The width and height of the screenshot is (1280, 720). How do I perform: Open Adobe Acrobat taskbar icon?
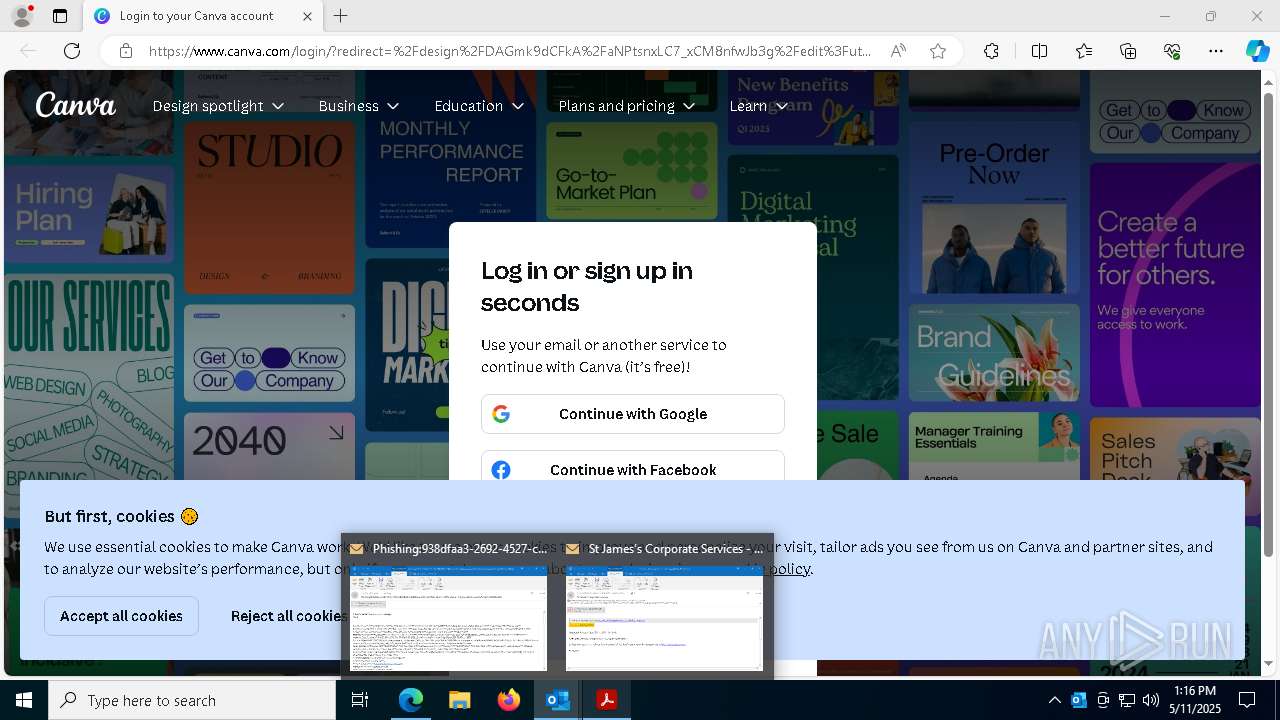[x=606, y=700]
